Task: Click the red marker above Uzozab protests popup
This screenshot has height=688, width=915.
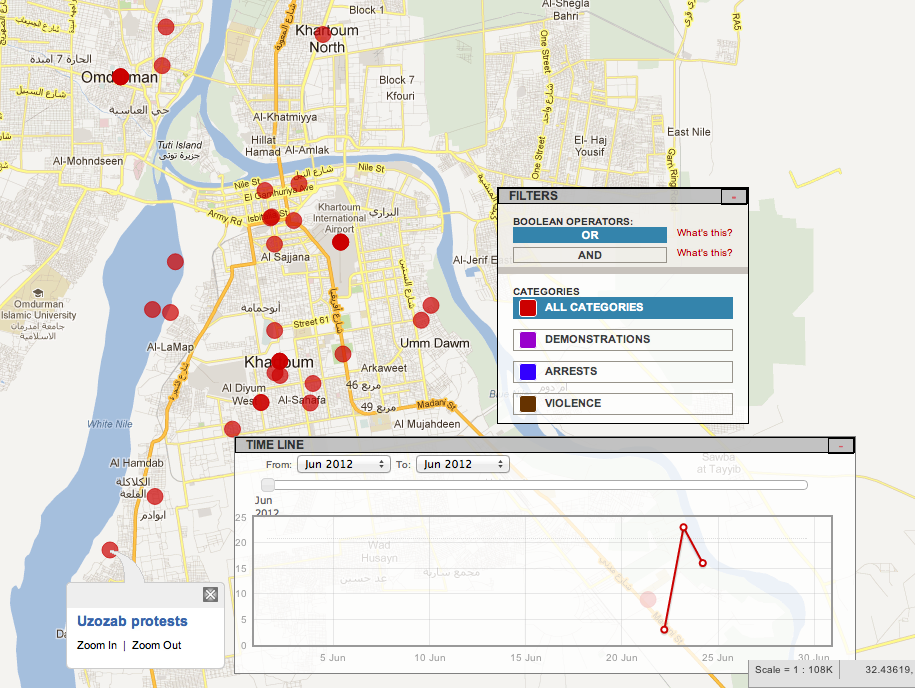Action: 110,548
